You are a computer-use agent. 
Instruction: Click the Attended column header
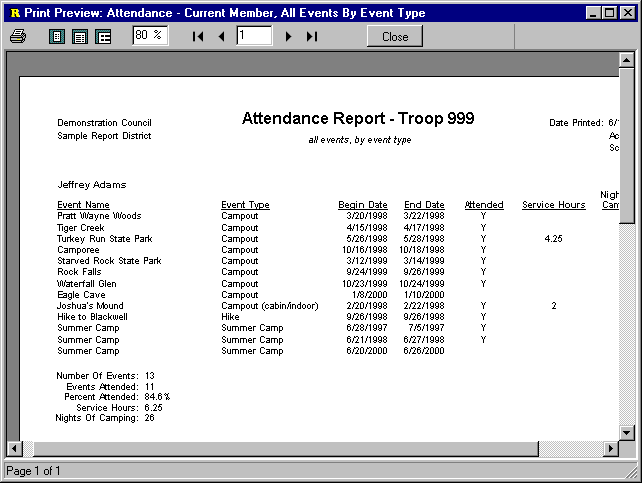(484, 205)
